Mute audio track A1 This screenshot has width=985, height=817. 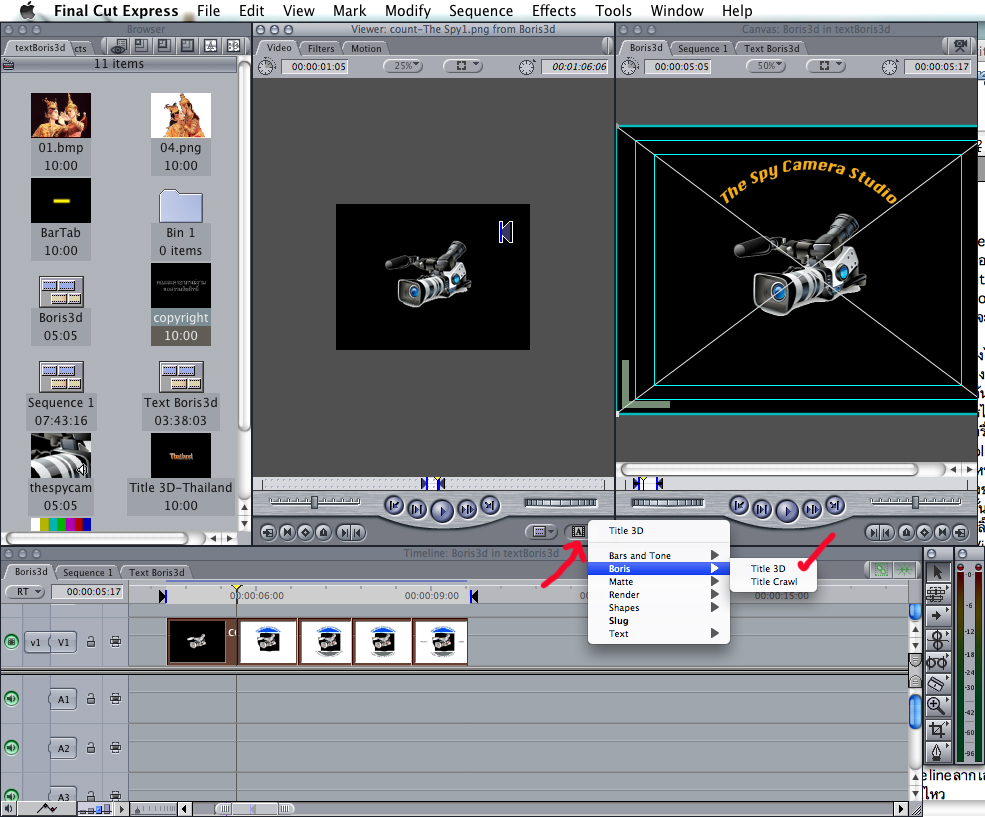click(12, 698)
